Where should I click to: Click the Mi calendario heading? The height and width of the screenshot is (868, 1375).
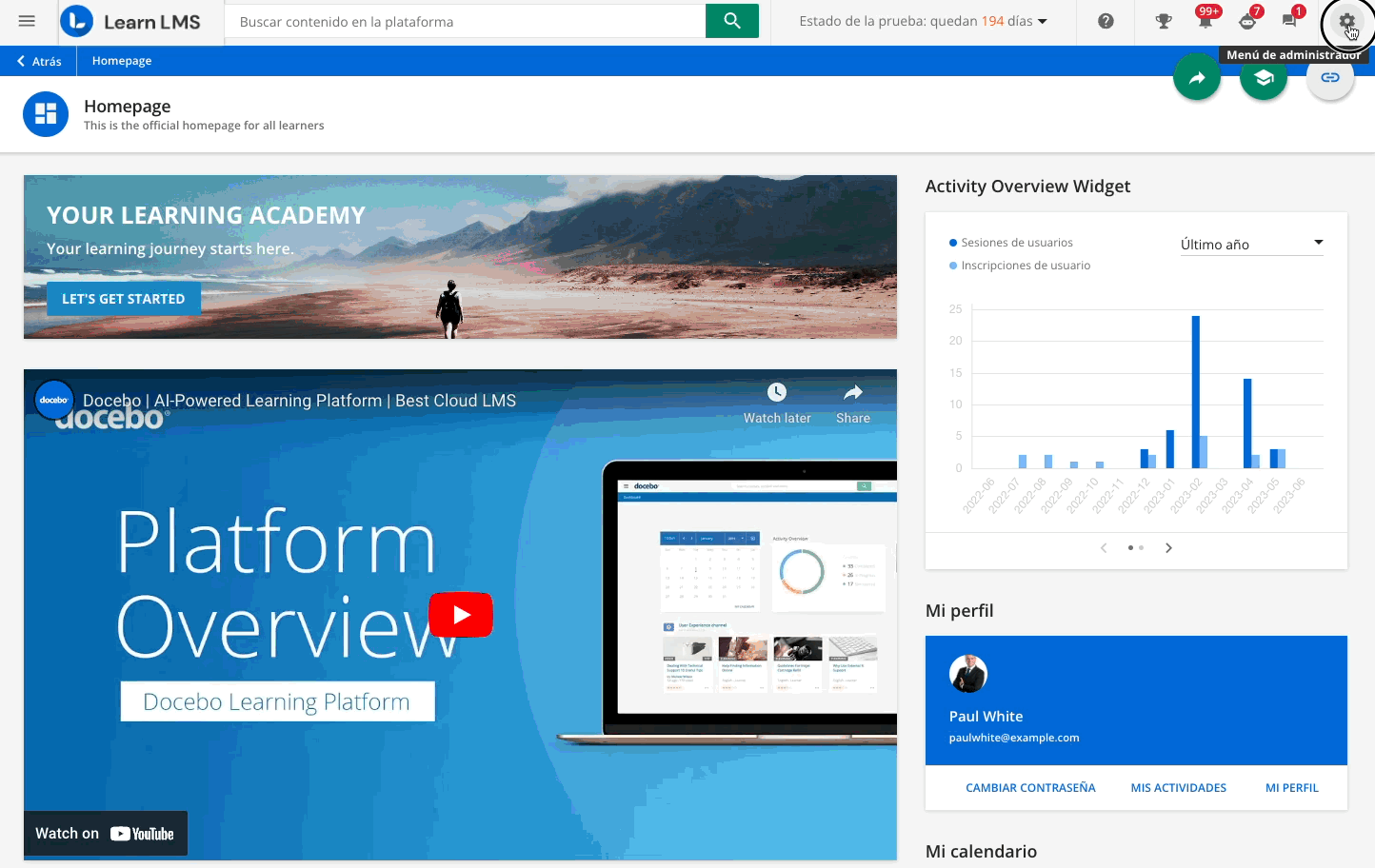(981, 852)
